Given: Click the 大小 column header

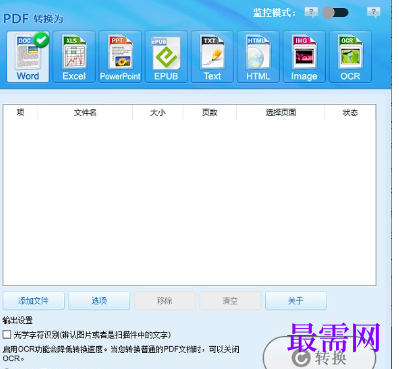Looking at the screenshot, I should click(158, 113).
